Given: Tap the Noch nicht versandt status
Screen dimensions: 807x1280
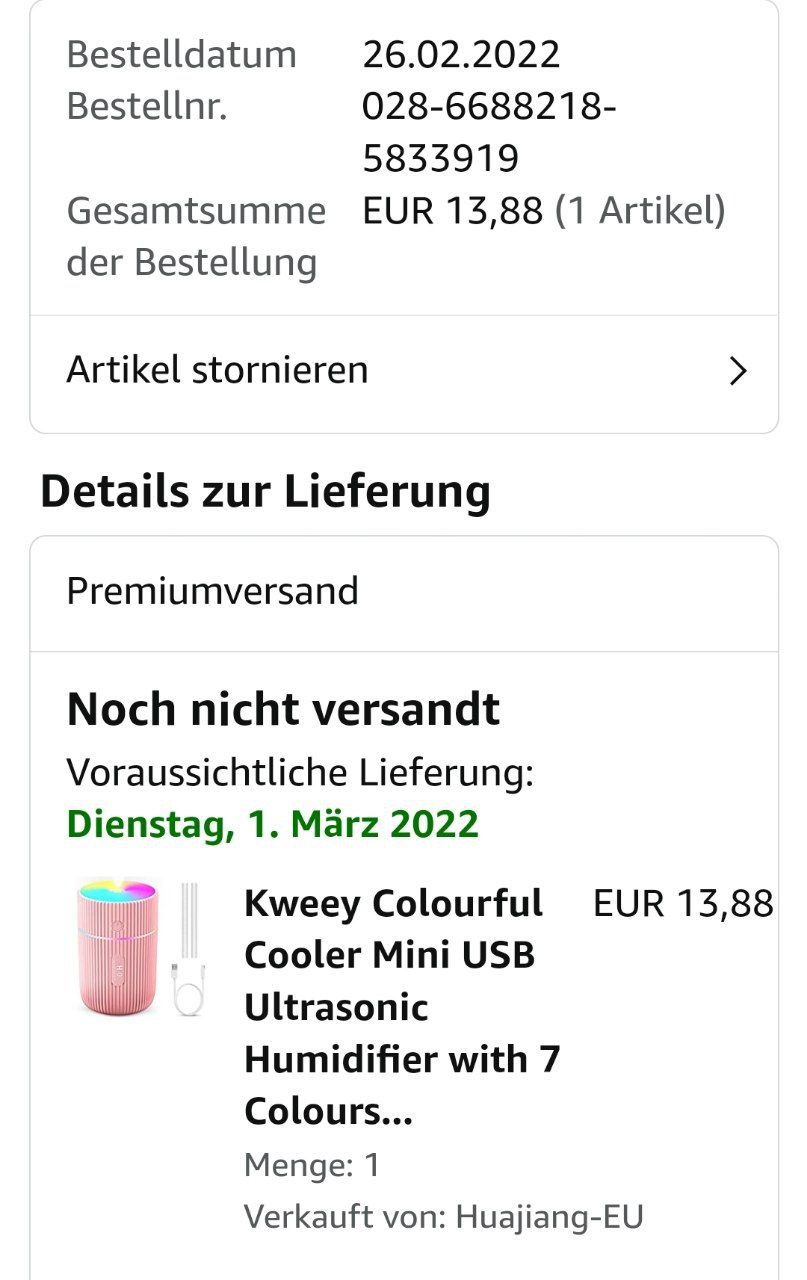Looking at the screenshot, I should [x=283, y=709].
